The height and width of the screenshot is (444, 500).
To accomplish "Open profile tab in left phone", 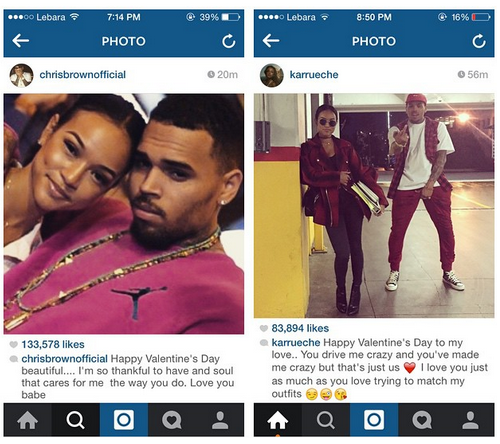I will 220,420.
